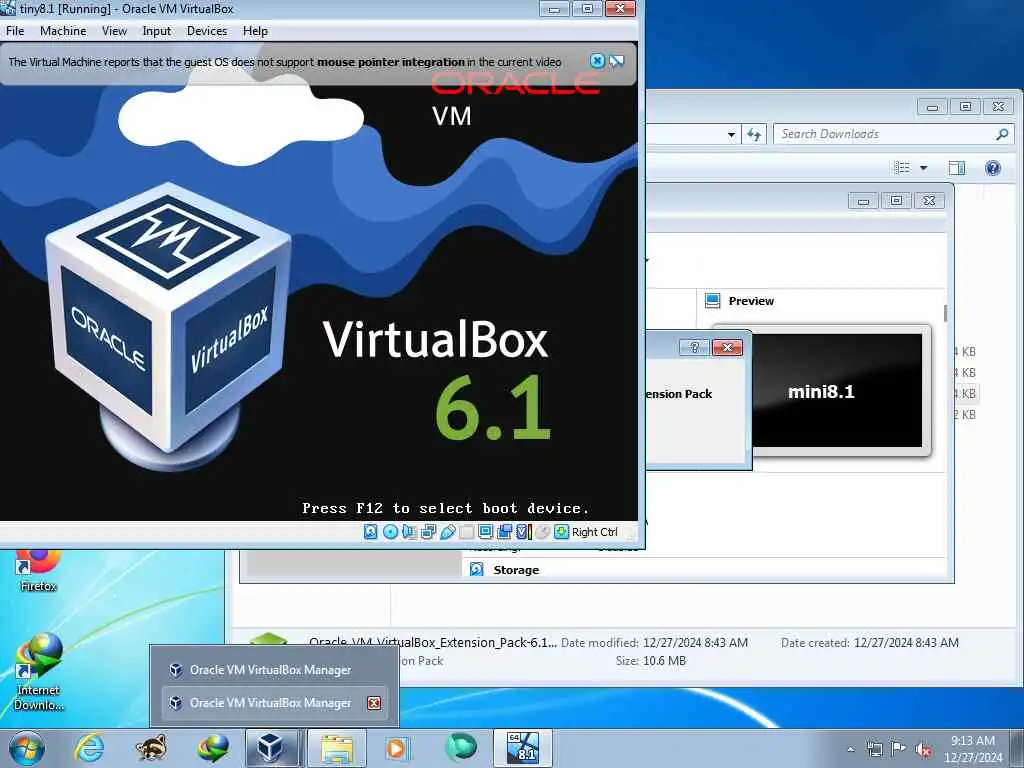Click the Storage section header
The width and height of the screenshot is (1024, 768).
516,570
